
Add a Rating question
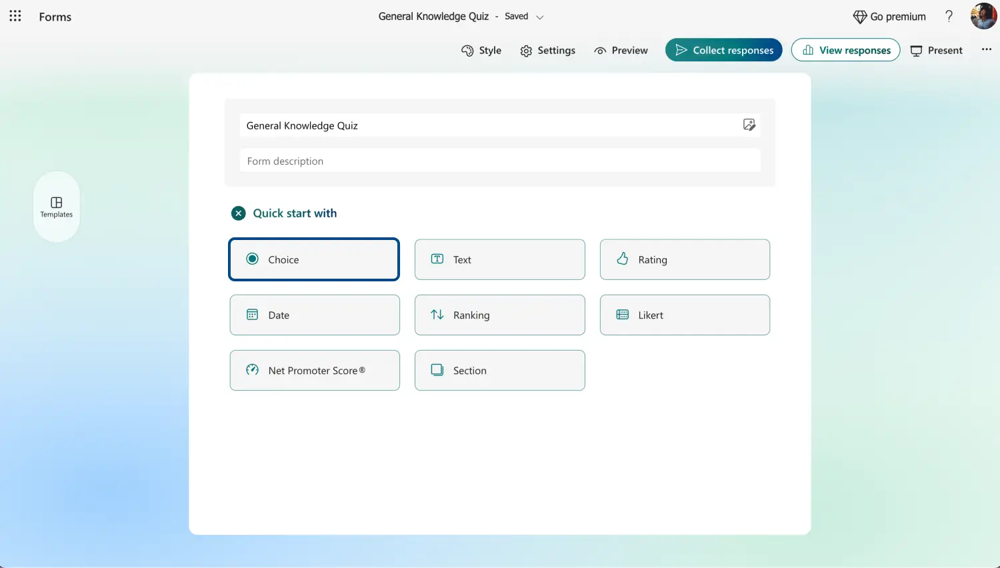684,259
